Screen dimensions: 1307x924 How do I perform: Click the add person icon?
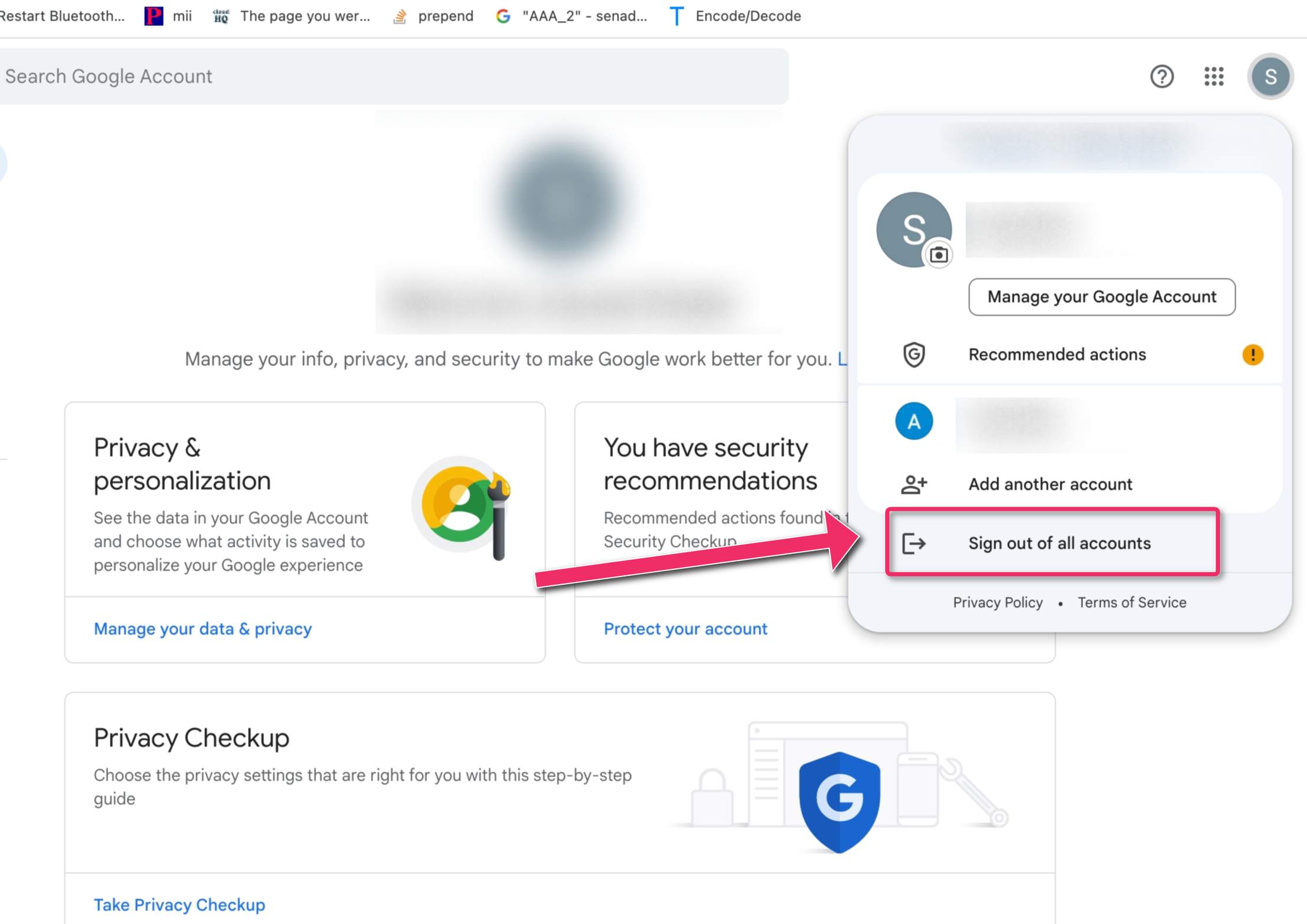click(914, 484)
